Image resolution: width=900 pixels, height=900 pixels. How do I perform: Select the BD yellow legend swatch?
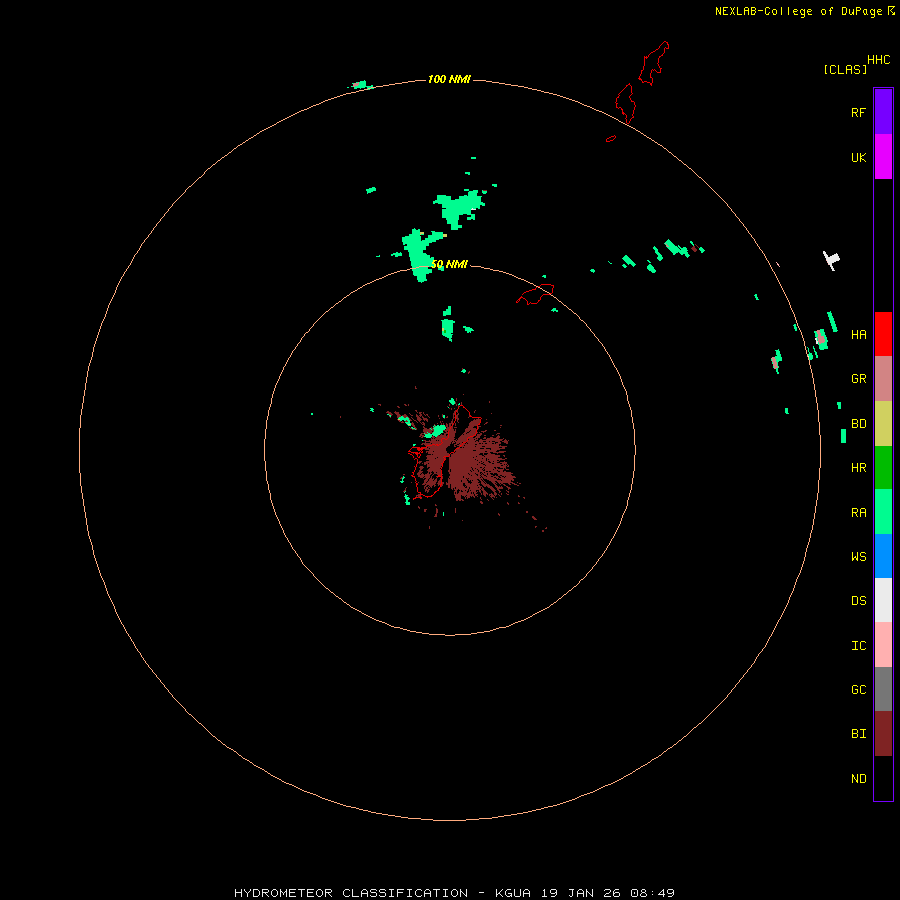click(x=883, y=424)
